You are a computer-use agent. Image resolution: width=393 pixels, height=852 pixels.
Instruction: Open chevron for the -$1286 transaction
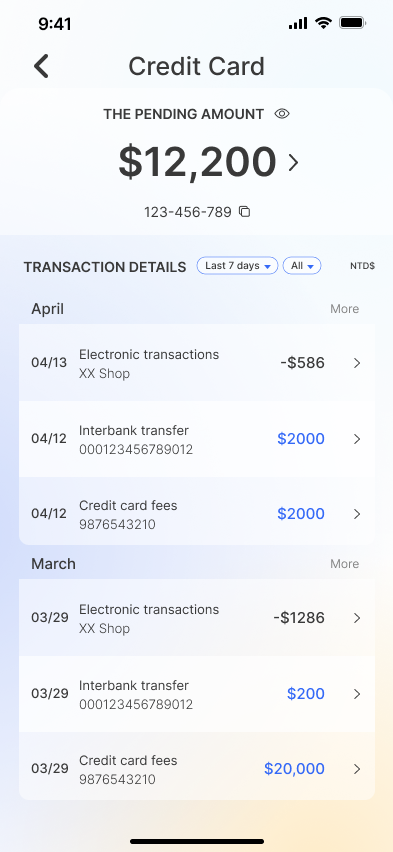pos(357,618)
